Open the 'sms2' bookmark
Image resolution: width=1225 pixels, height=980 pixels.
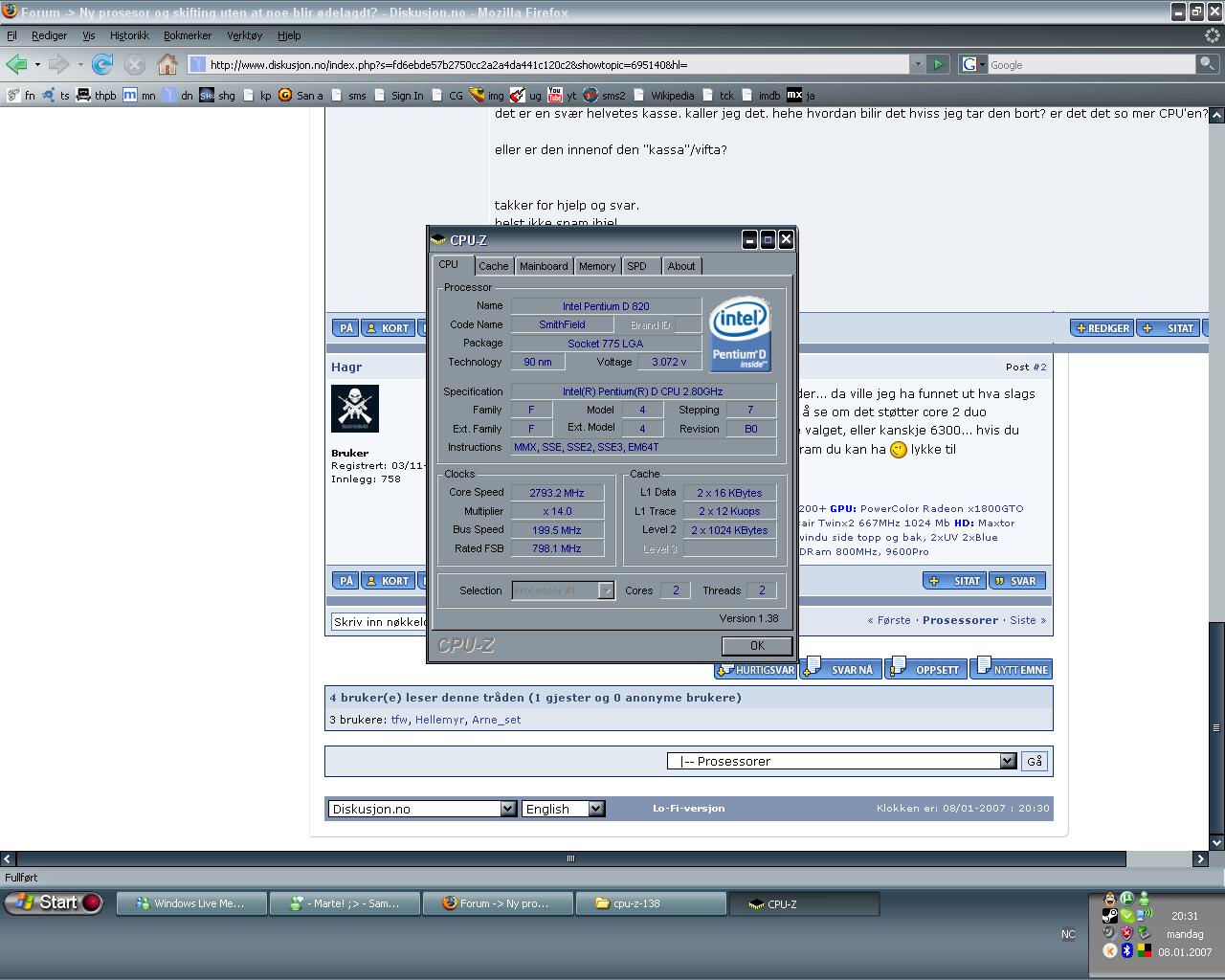pos(604,95)
